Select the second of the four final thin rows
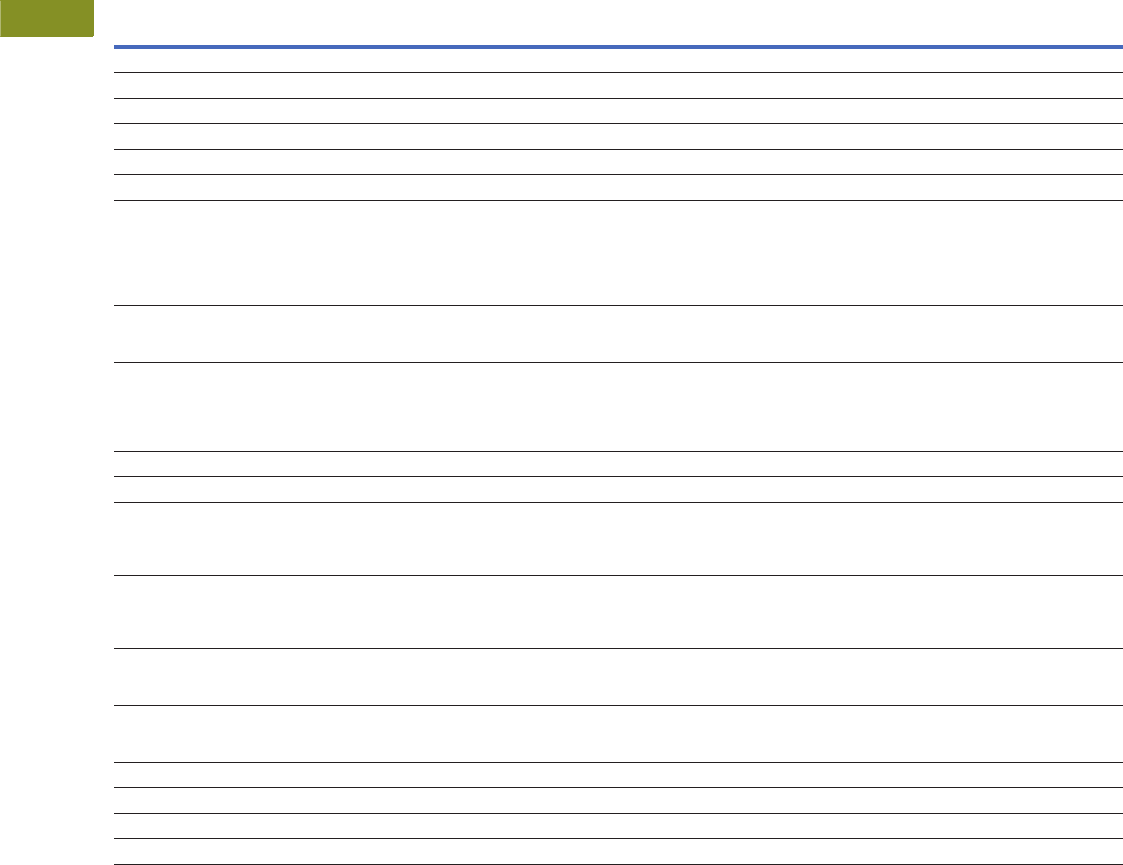1123x865 pixels. (618, 801)
